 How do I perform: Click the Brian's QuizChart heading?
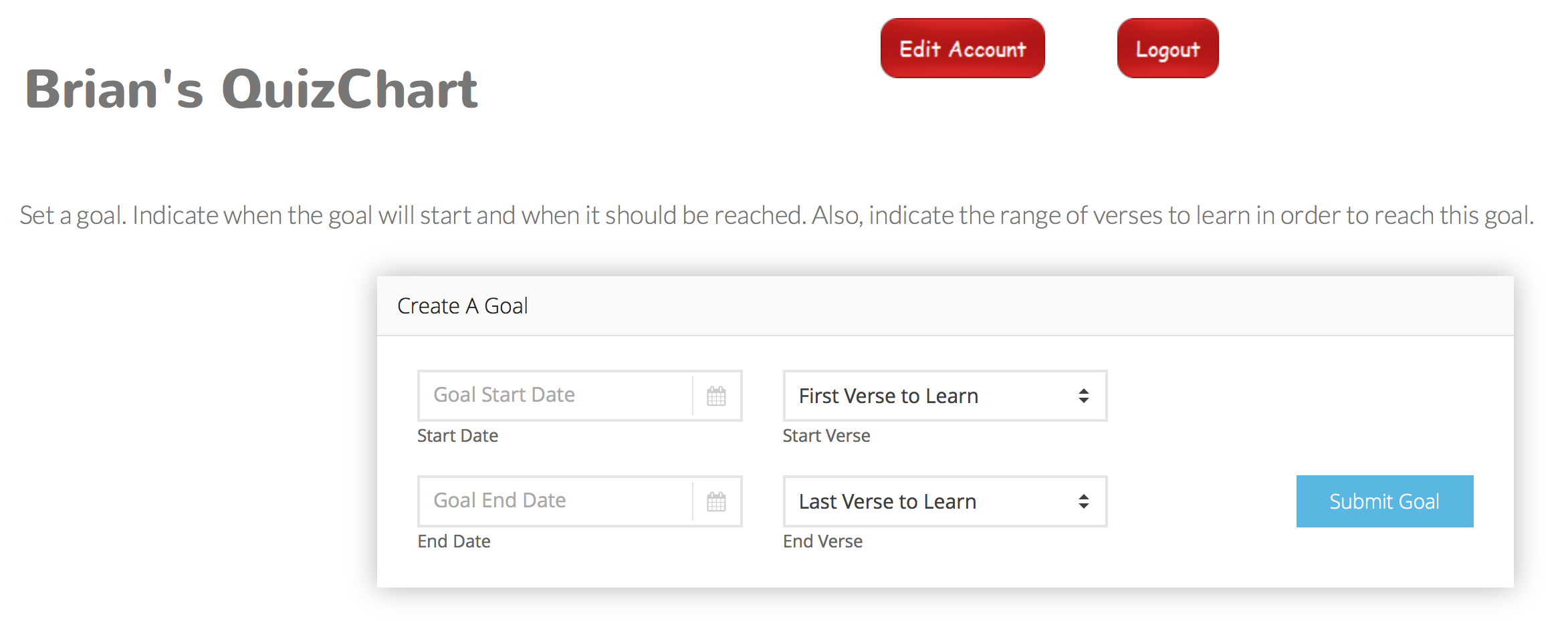[251, 90]
